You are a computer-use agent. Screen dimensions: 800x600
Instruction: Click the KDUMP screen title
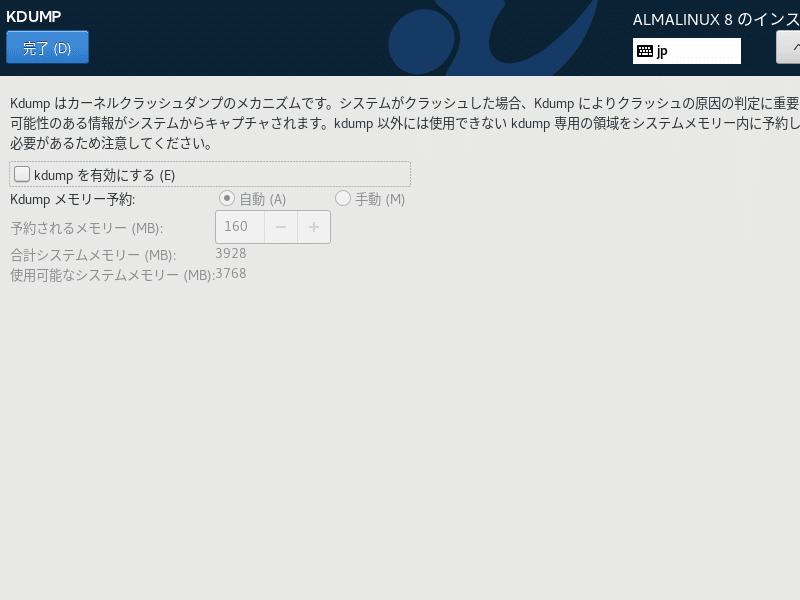point(34,16)
